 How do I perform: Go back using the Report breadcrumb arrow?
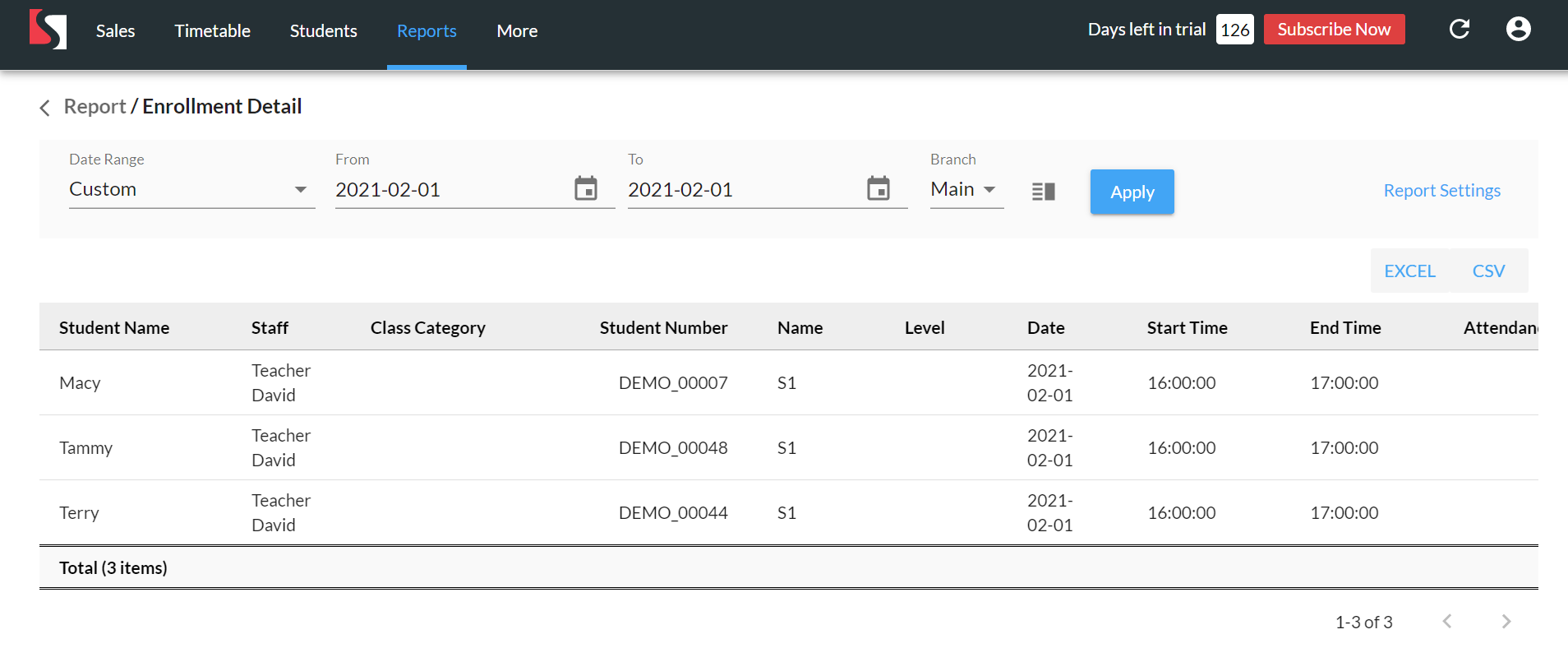coord(45,108)
